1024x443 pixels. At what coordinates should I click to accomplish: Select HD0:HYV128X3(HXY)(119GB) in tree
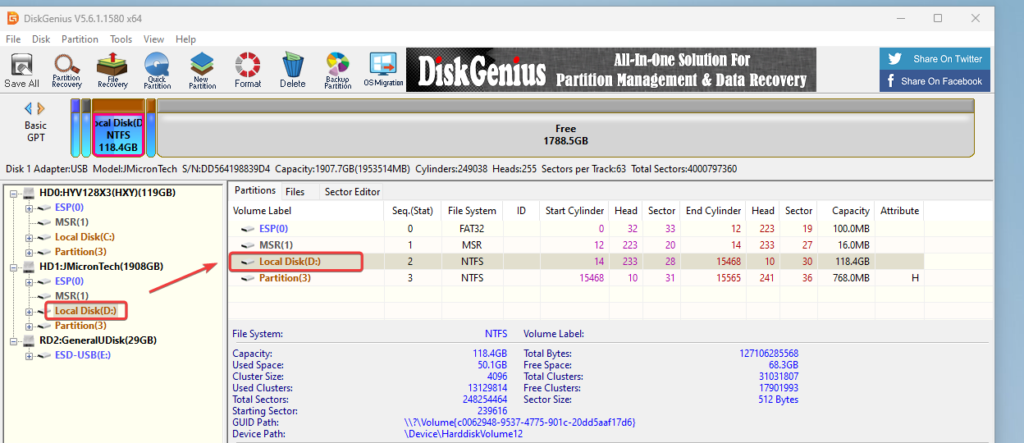pos(107,193)
